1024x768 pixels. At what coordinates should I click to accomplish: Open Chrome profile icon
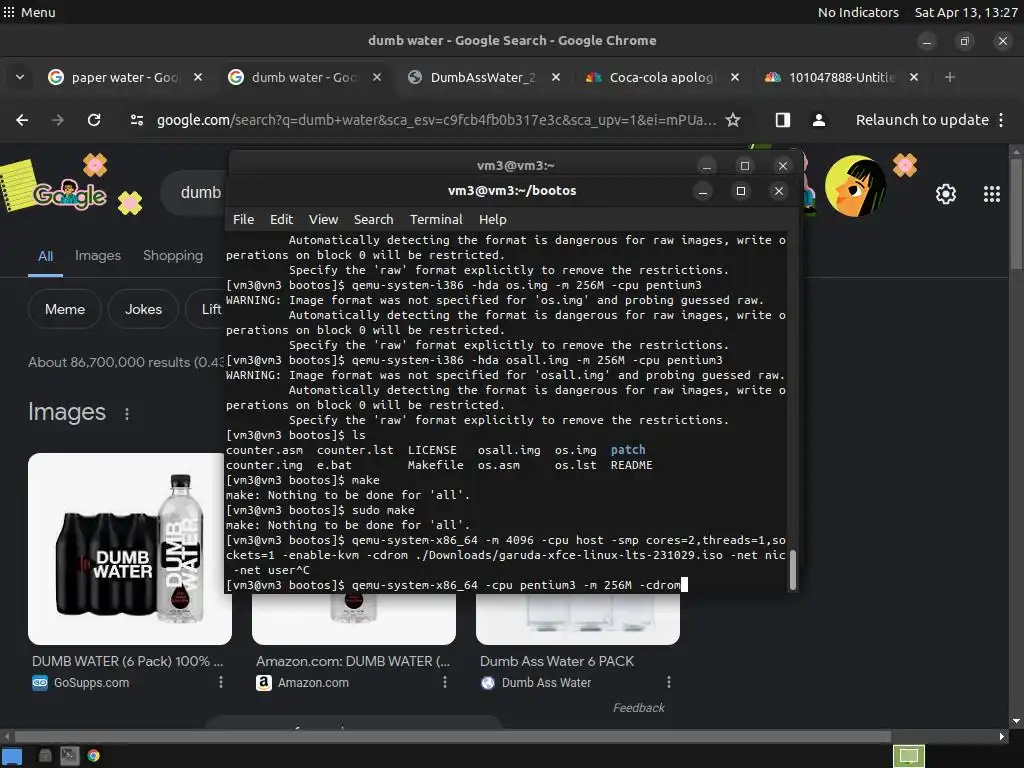pyautogui.click(x=819, y=120)
